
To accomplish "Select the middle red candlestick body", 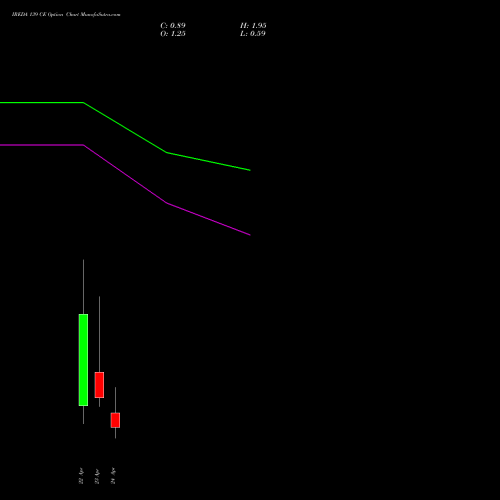I will [99, 385].
